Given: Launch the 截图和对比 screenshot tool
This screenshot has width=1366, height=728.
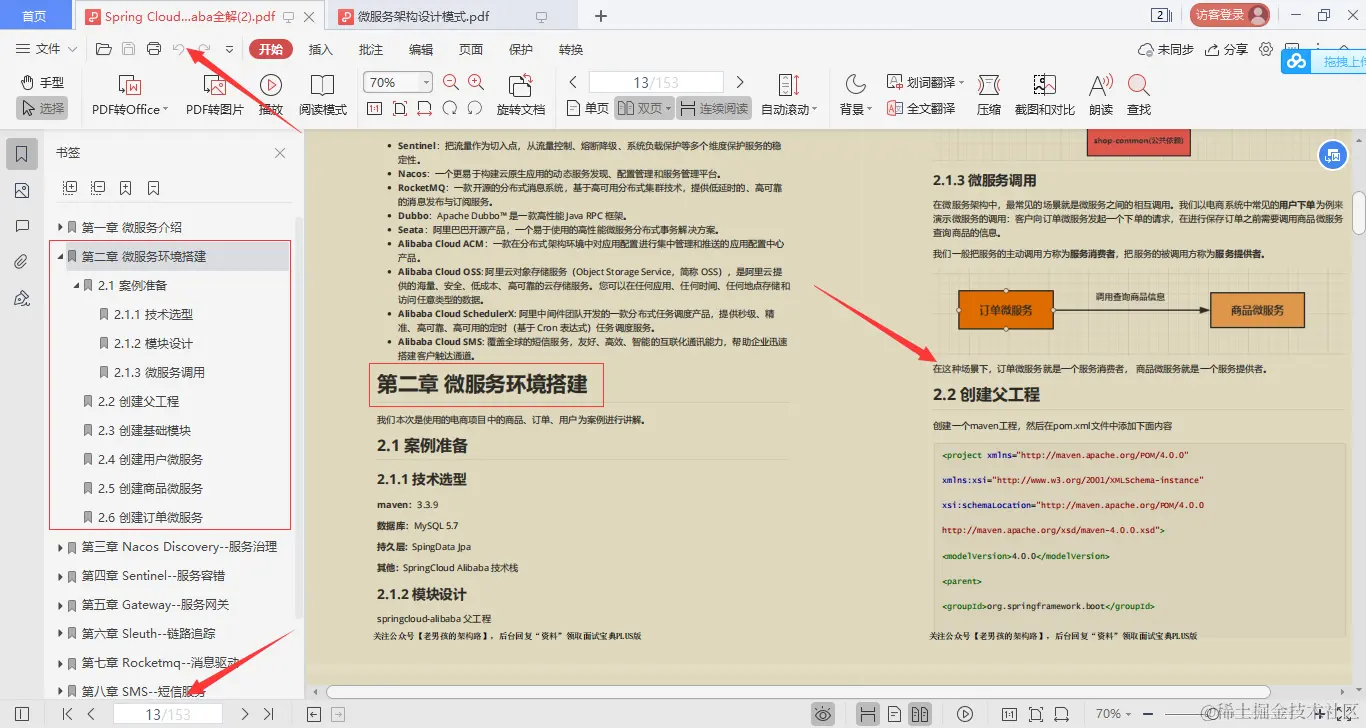Looking at the screenshot, I should 1044,94.
